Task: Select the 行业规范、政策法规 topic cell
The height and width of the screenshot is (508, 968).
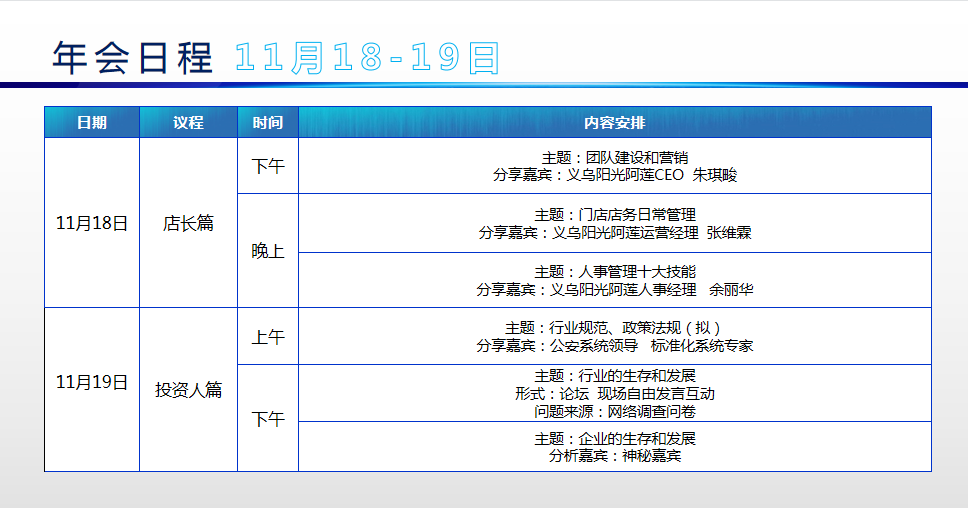Action: coord(614,337)
